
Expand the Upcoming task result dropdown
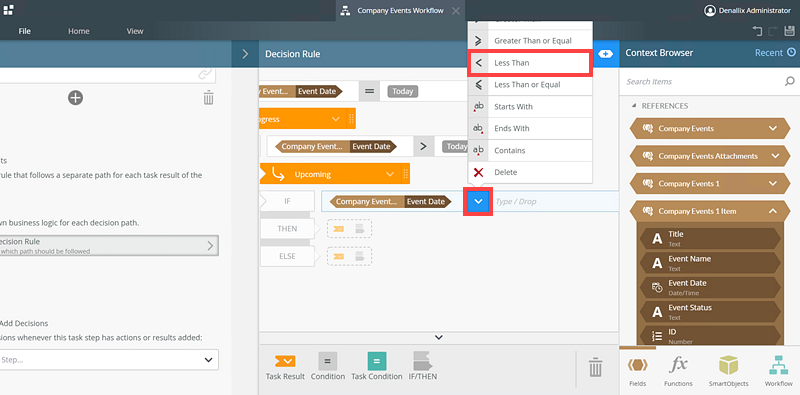point(390,175)
